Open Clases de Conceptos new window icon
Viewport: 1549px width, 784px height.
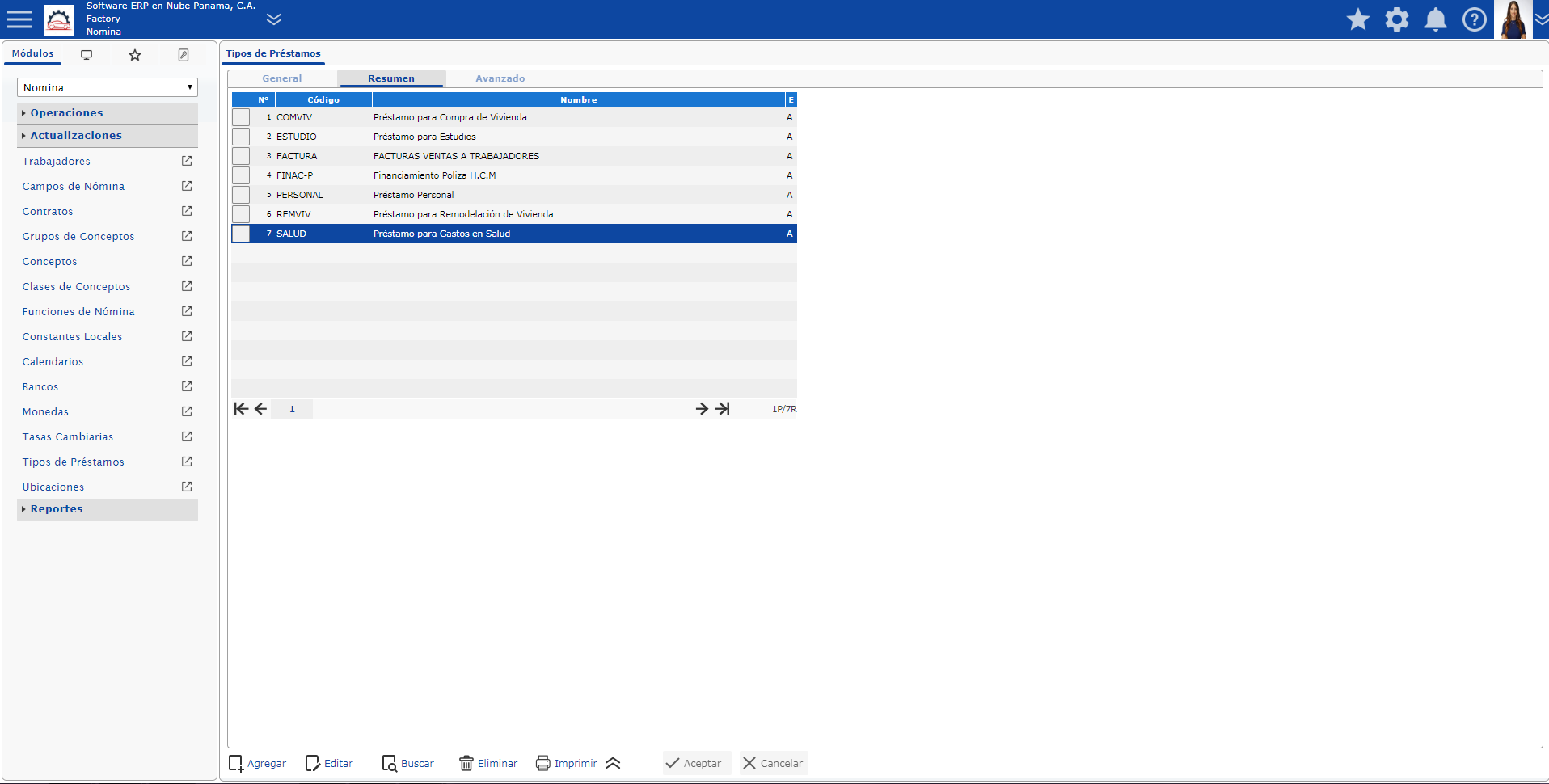(x=187, y=286)
